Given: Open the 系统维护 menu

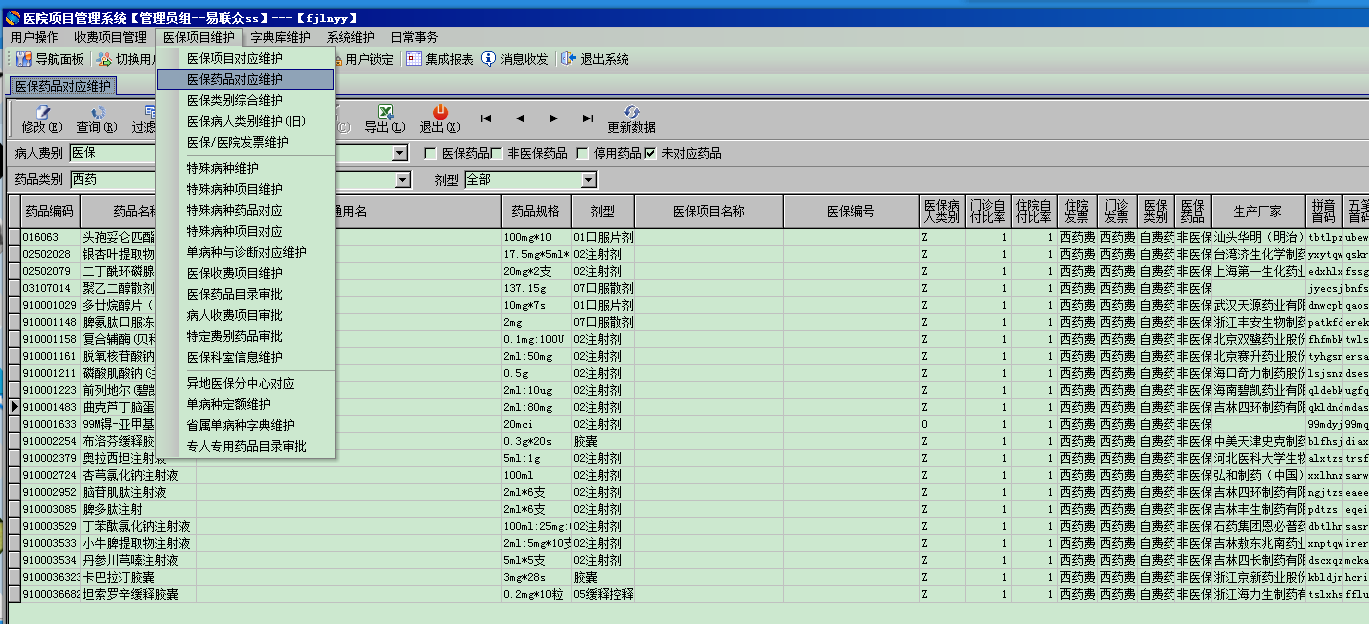Looking at the screenshot, I should click(351, 37).
